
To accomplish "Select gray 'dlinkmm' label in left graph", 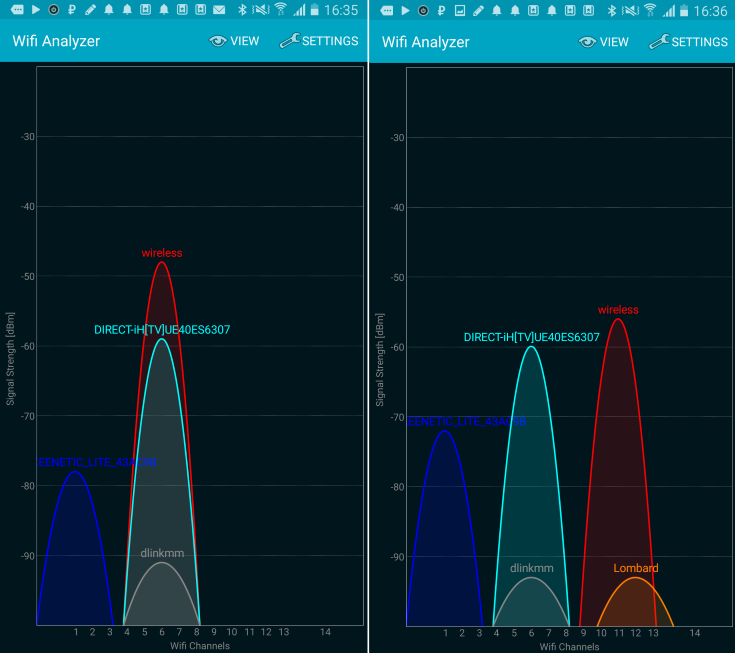I will 162,554.
